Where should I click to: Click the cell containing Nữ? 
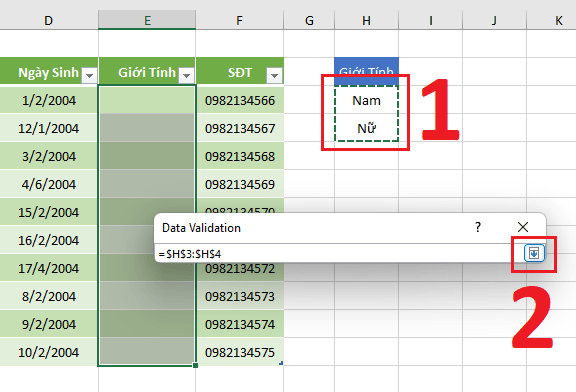367,128
